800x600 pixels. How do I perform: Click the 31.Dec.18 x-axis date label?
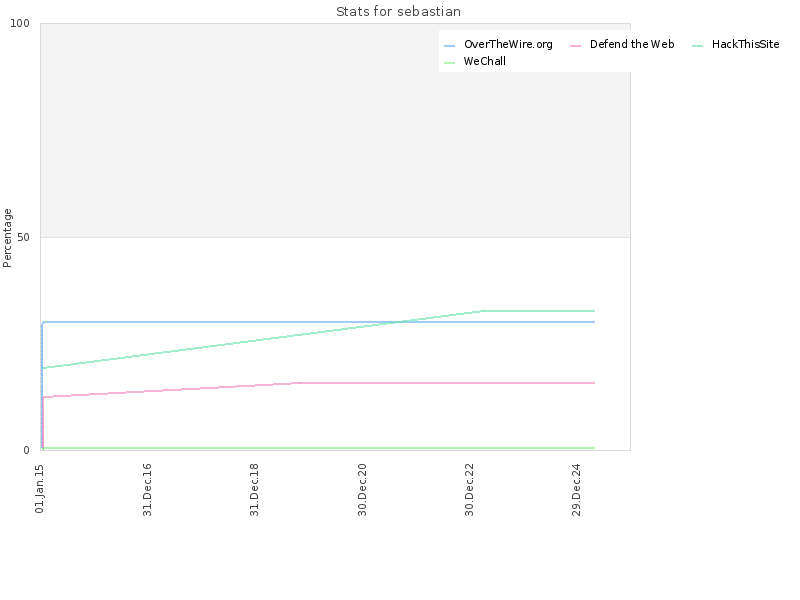[x=255, y=490]
